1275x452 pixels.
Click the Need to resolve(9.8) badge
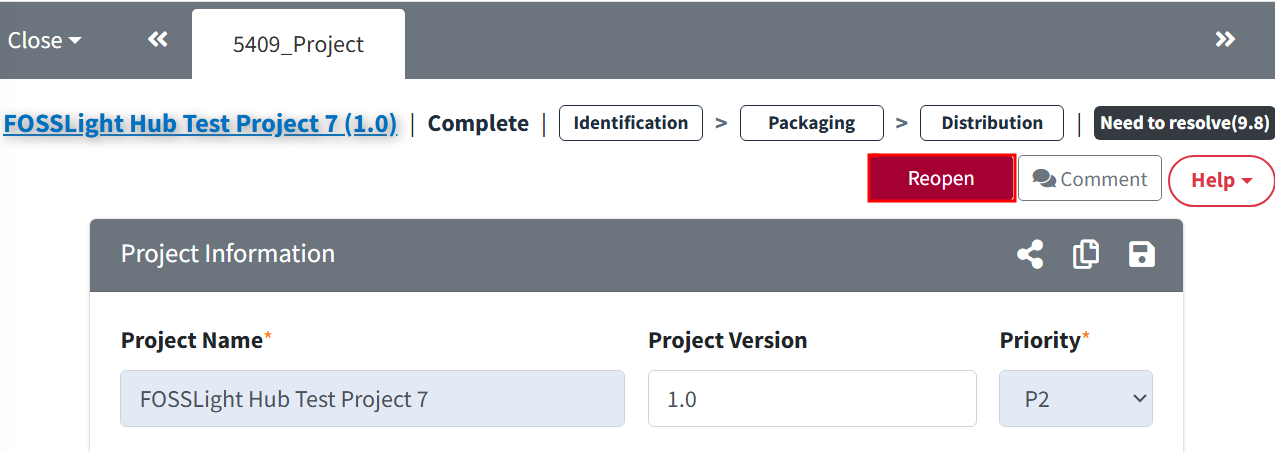click(1184, 123)
